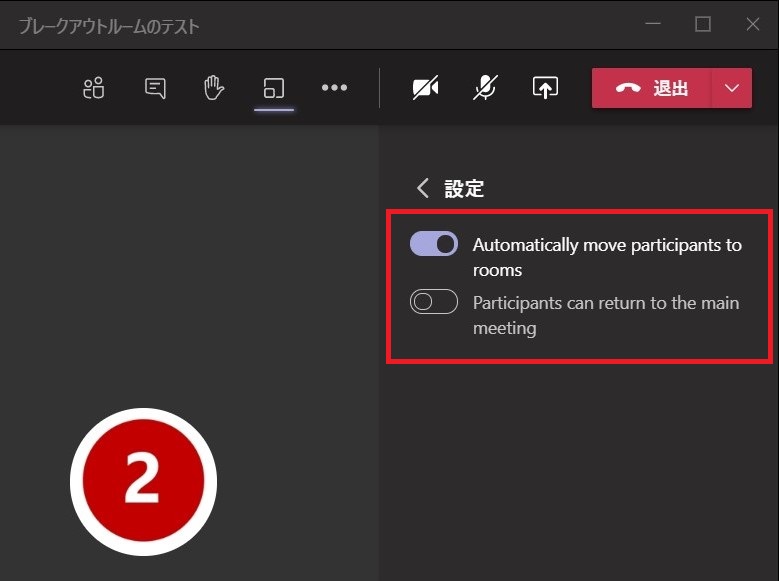The width and height of the screenshot is (779, 581).
Task: Open the share content icon
Action: [545, 88]
